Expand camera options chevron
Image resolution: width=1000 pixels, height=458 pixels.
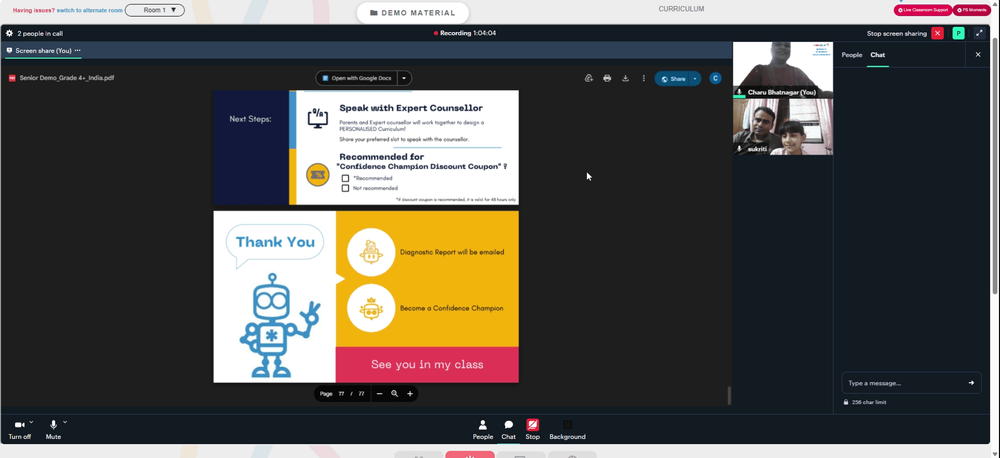(x=31, y=422)
